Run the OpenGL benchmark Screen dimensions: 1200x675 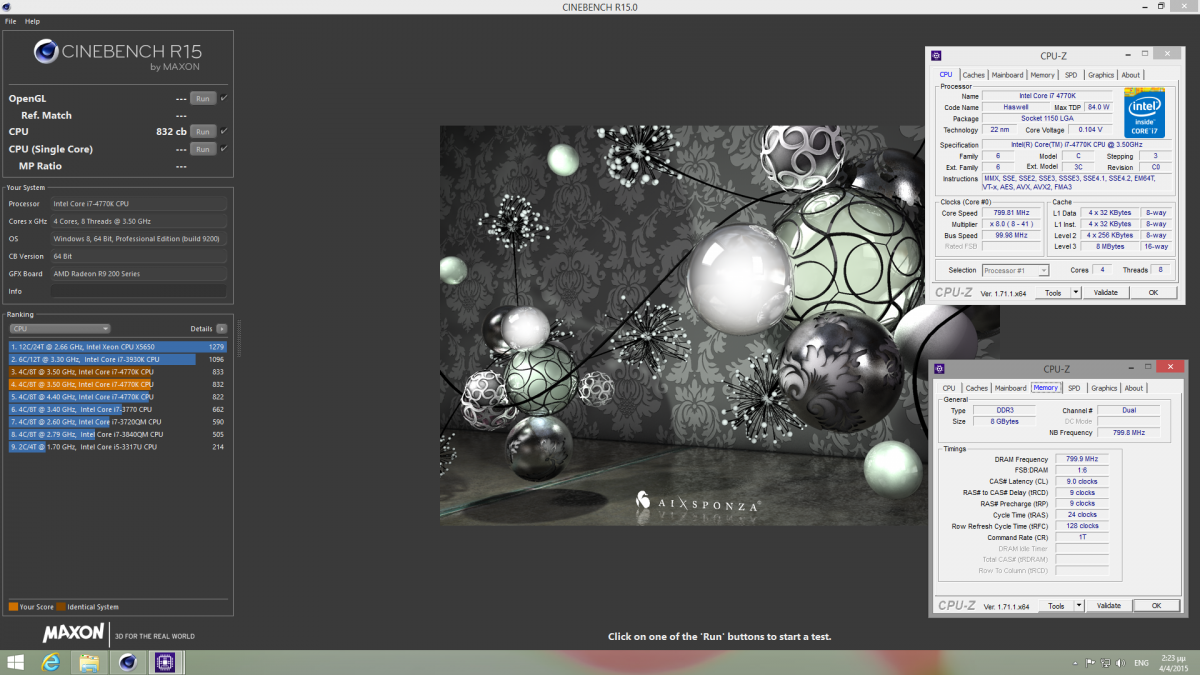[x=203, y=98]
